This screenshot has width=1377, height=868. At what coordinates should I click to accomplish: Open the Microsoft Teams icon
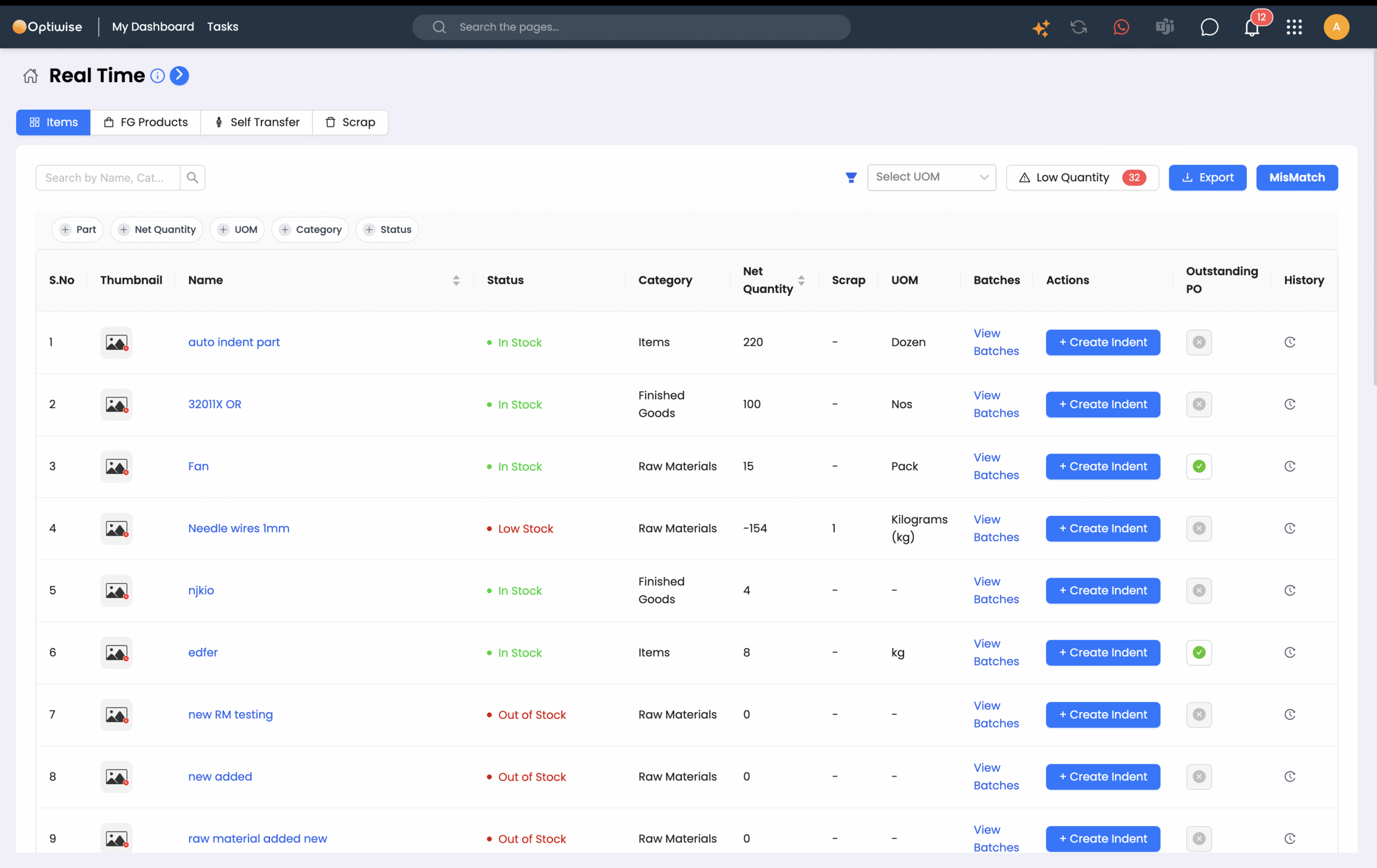(1165, 27)
